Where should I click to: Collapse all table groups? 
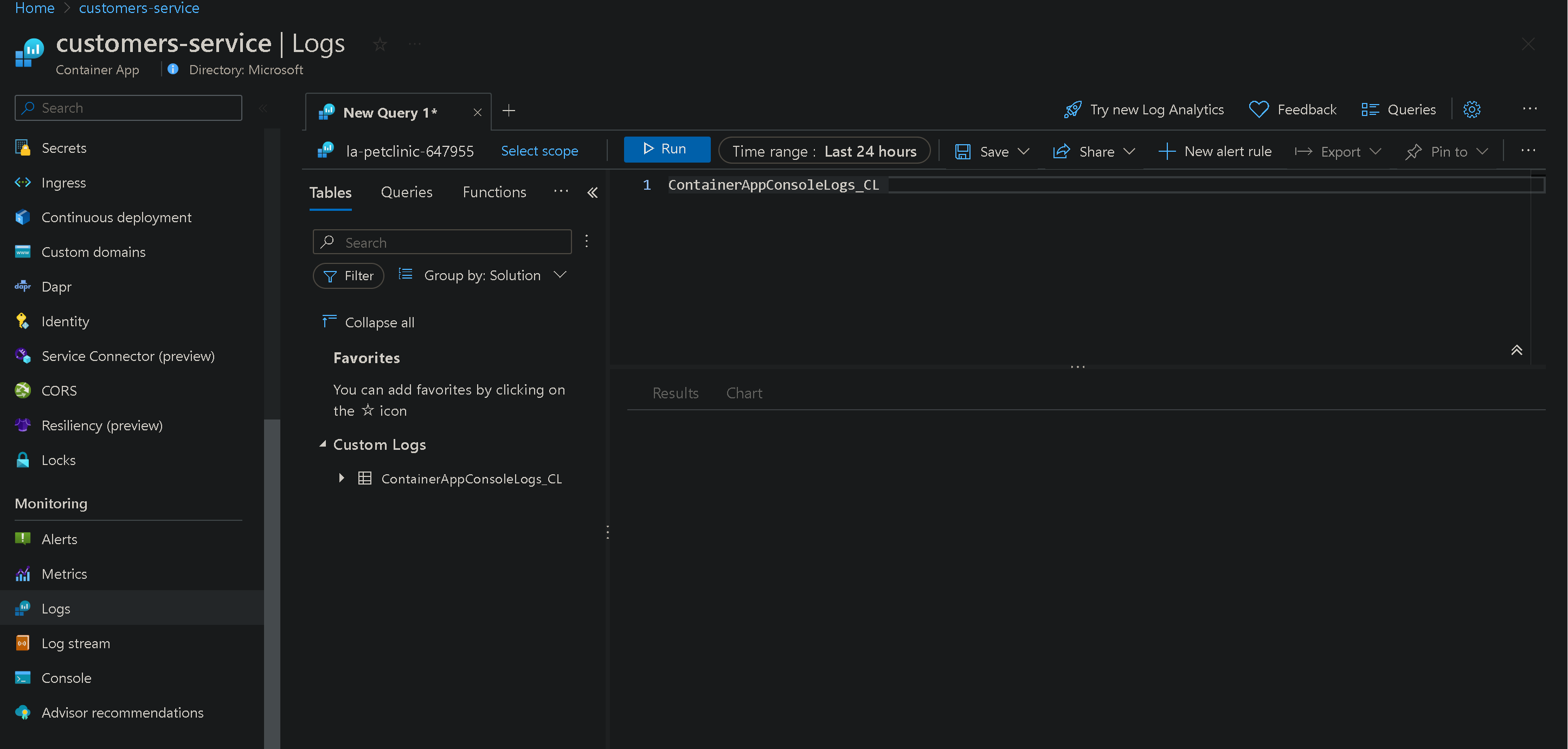(368, 322)
